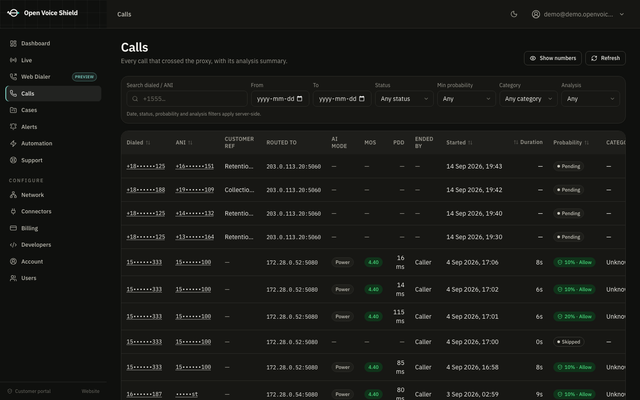Click '4 Sep 2026, 16:58' started cell
Screen dimensions: 640x400
[x=472, y=367]
